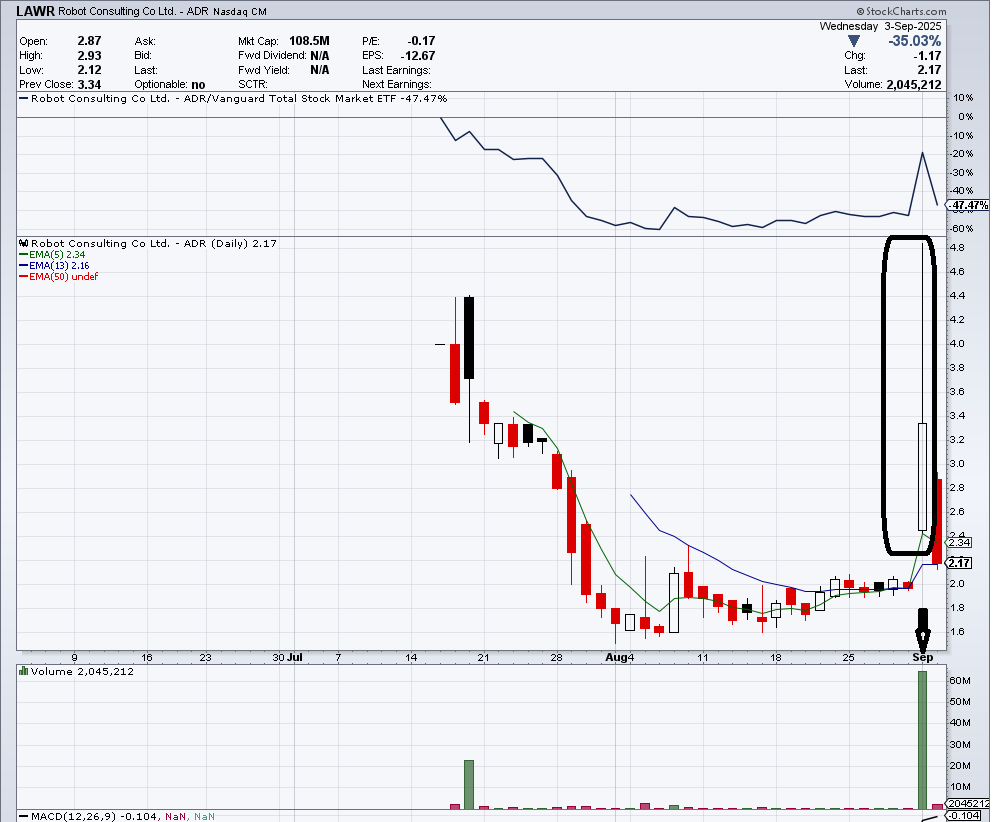Click the company name Robot Consulting Co Ltd.
Image resolution: width=1000 pixels, height=822 pixels.
pyautogui.click(x=117, y=11)
